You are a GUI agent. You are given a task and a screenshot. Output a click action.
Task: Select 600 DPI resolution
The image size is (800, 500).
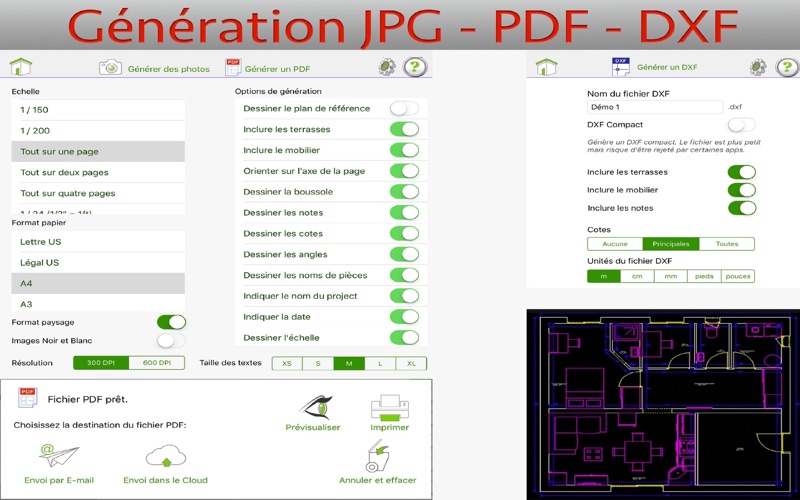pyautogui.click(x=157, y=363)
